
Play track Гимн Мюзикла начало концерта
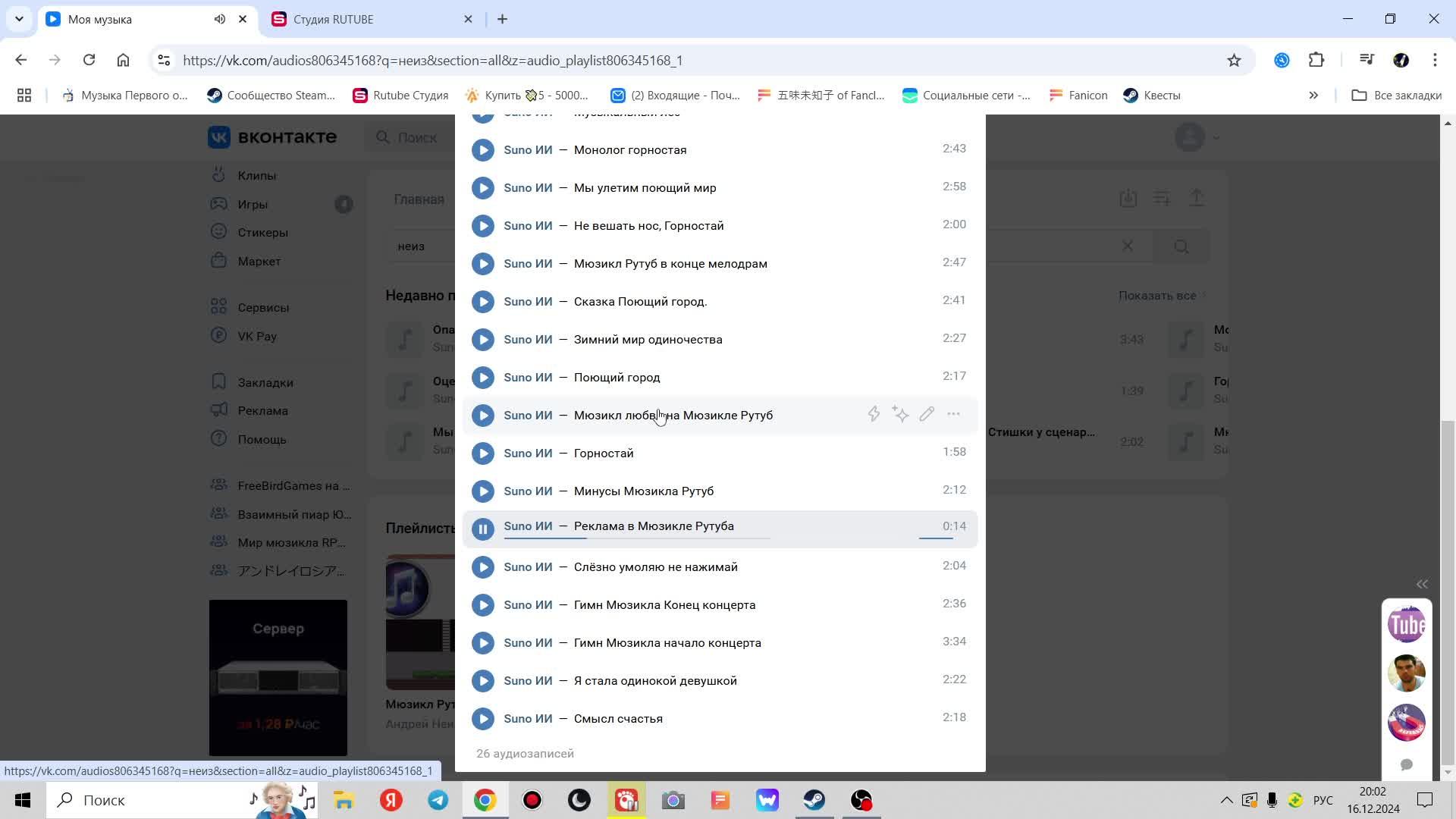[483, 643]
